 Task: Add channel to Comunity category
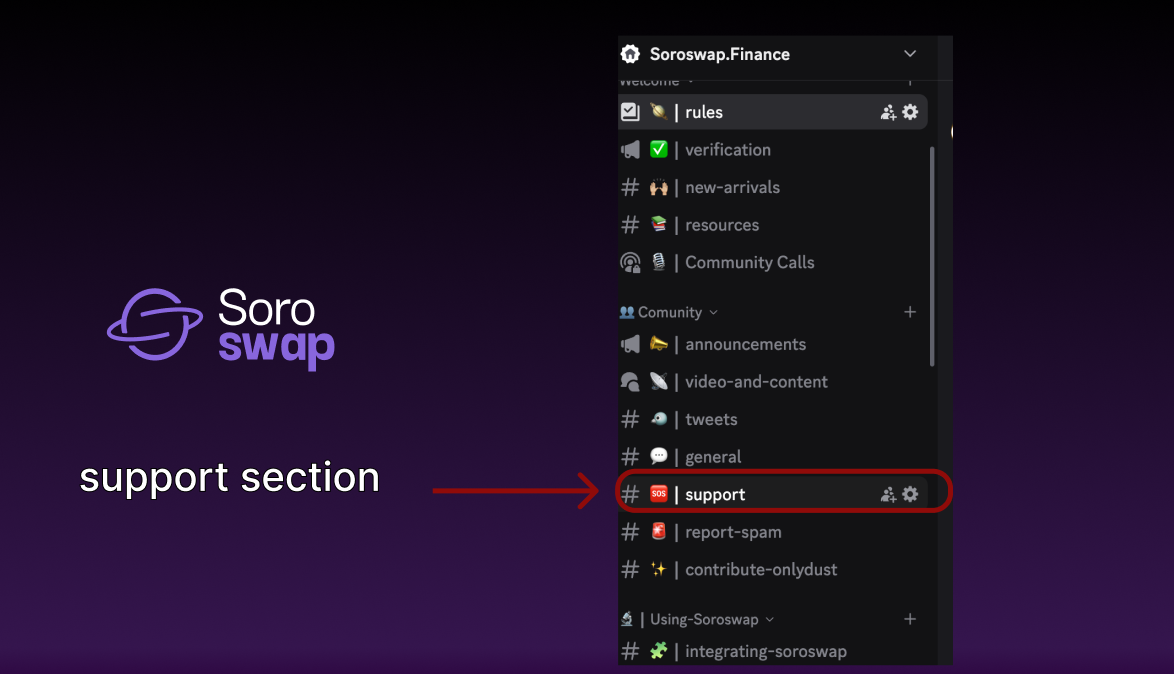910,312
